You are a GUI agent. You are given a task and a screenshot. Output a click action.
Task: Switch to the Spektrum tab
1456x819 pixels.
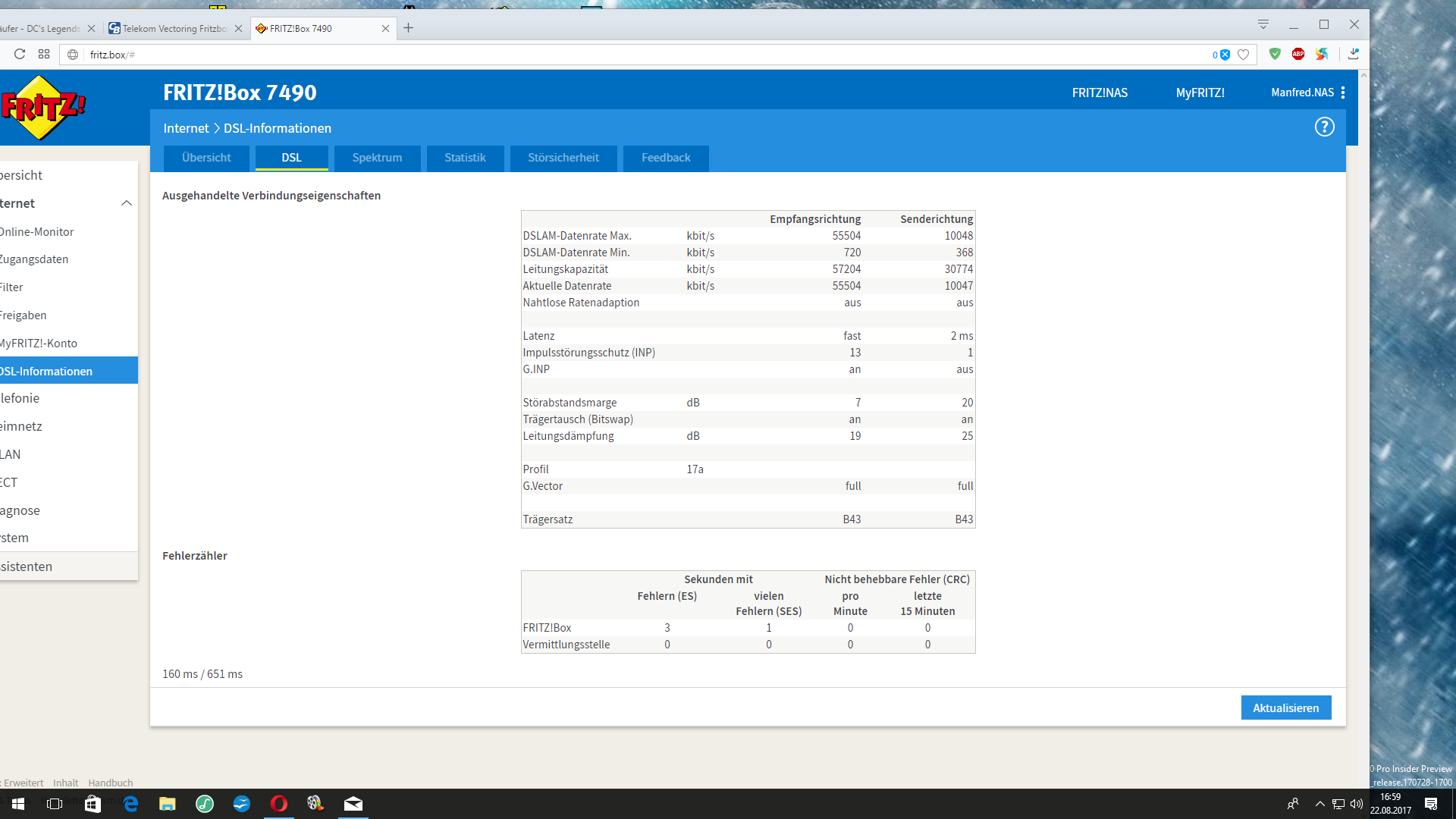377,158
